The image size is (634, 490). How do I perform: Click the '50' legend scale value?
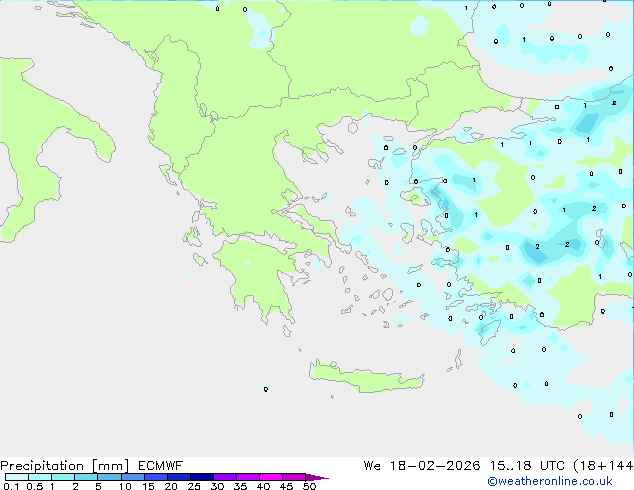pos(309,486)
